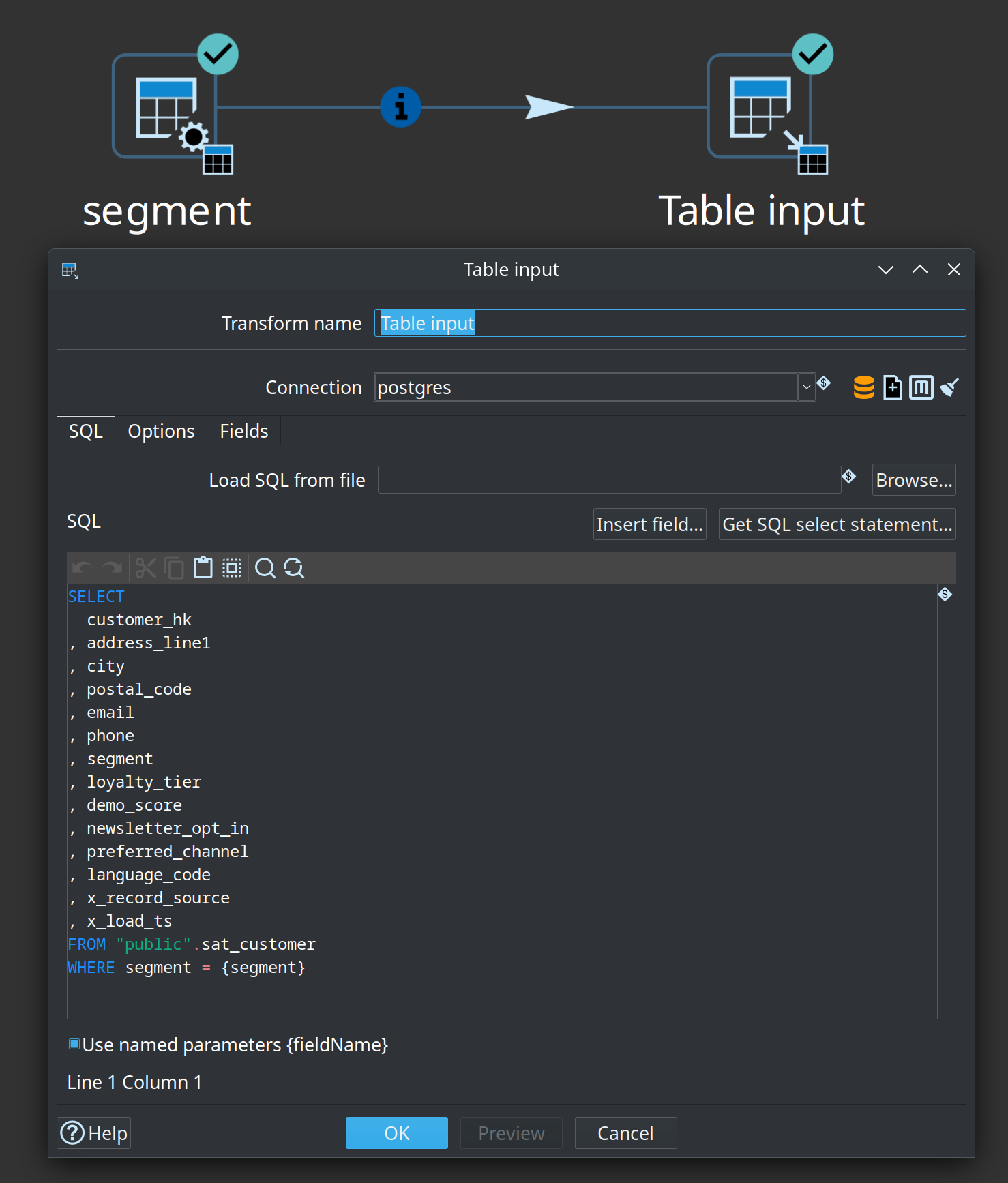Viewport: 1008px width, 1183px height.
Task: Click the {segment} parameter in WHERE clause
Action: point(263,968)
